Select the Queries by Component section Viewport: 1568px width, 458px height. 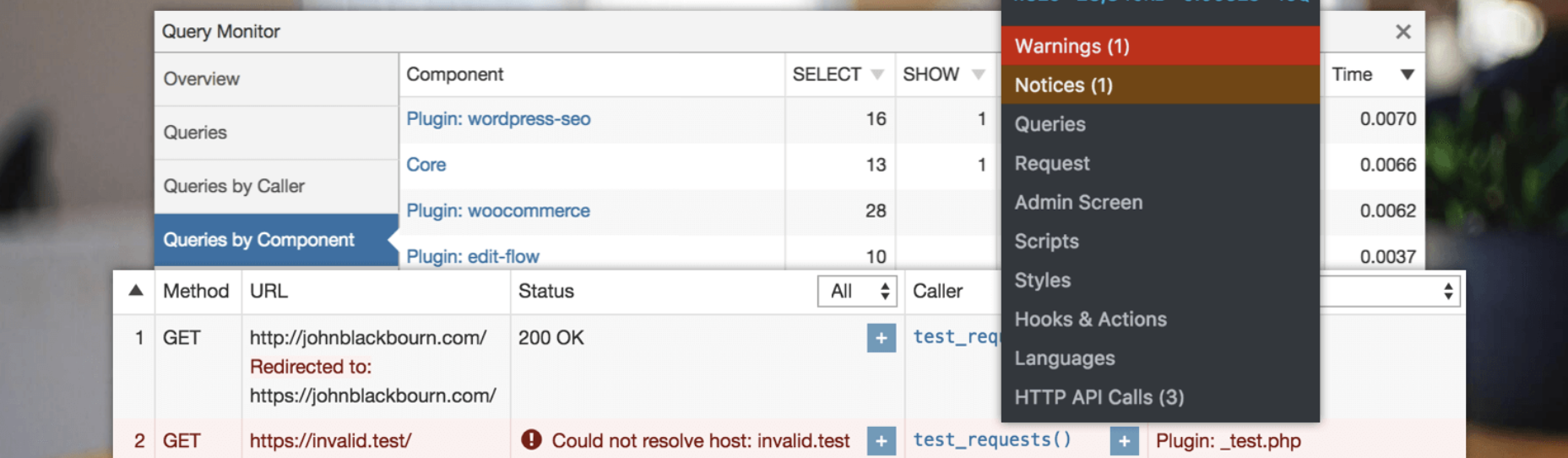[276, 240]
